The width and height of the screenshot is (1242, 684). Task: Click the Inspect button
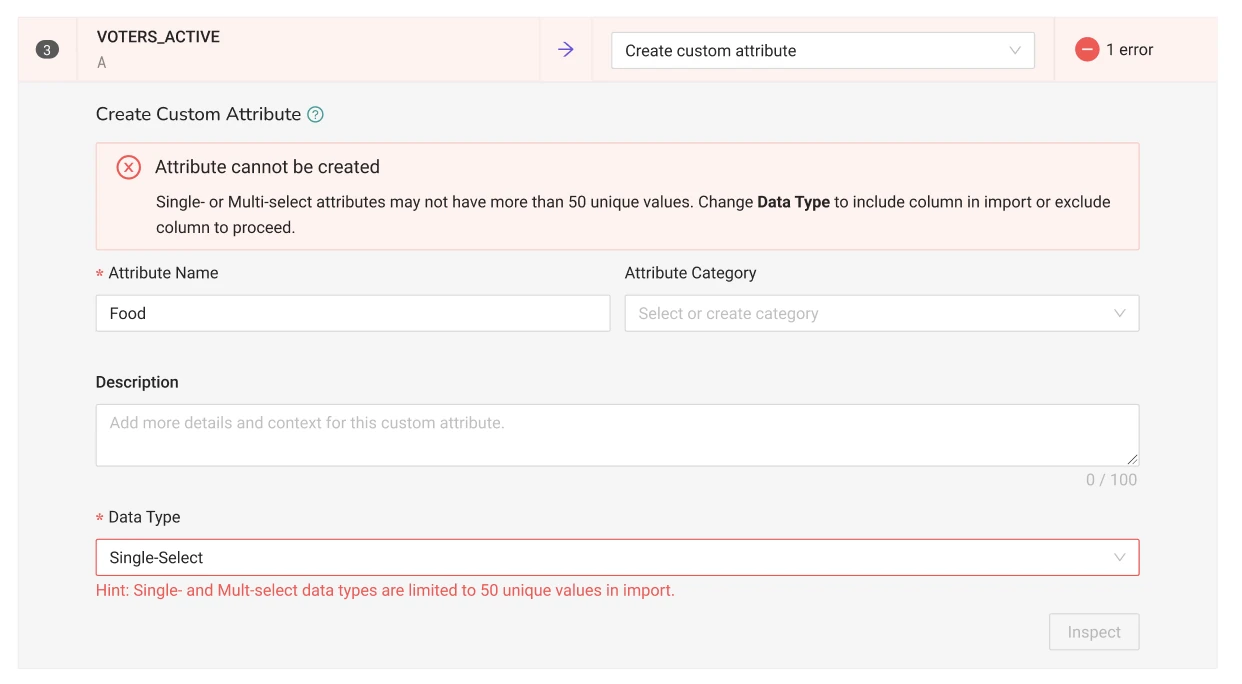click(1094, 632)
